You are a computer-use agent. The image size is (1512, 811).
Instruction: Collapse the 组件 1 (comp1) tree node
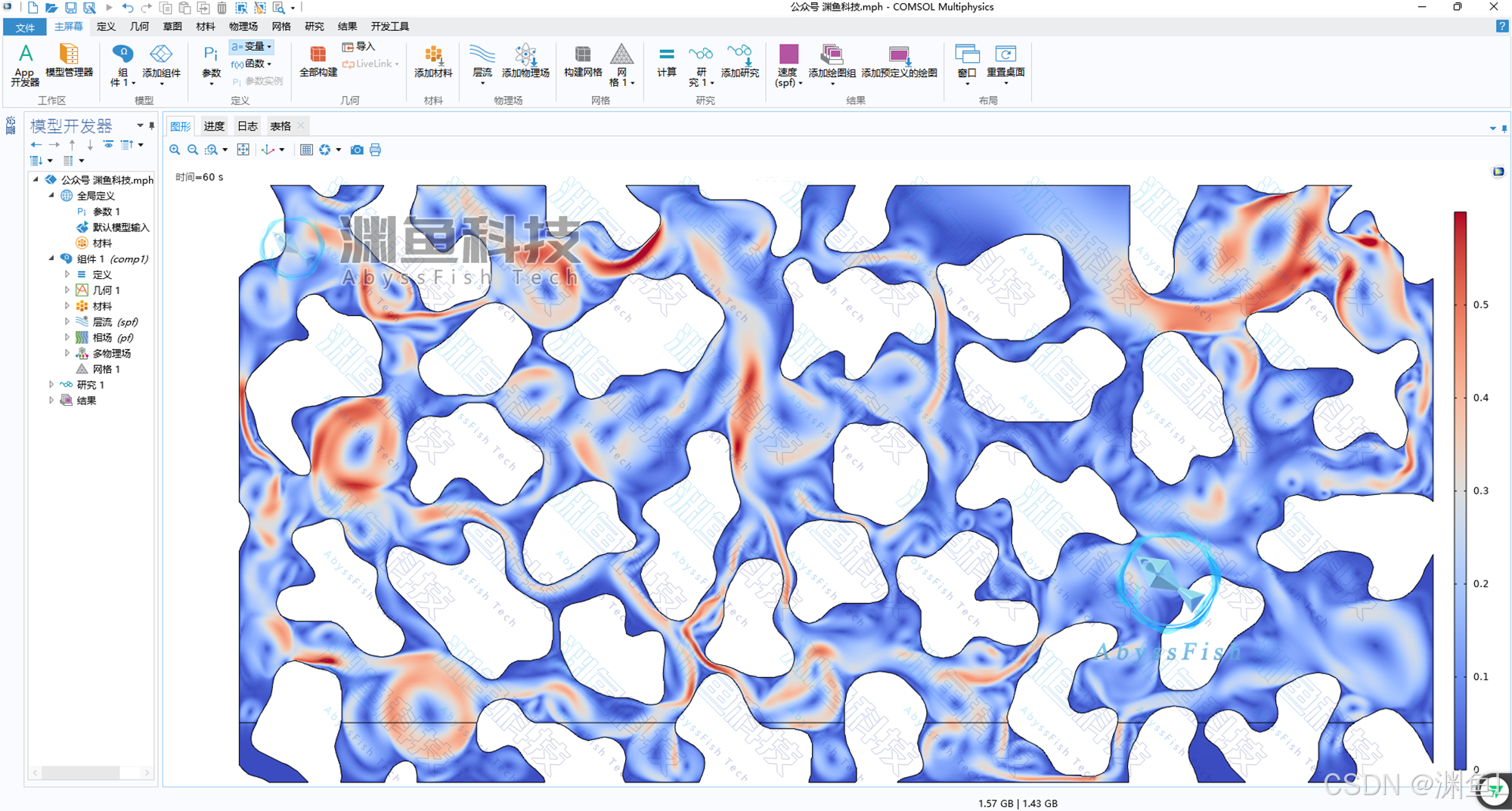pos(51,258)
